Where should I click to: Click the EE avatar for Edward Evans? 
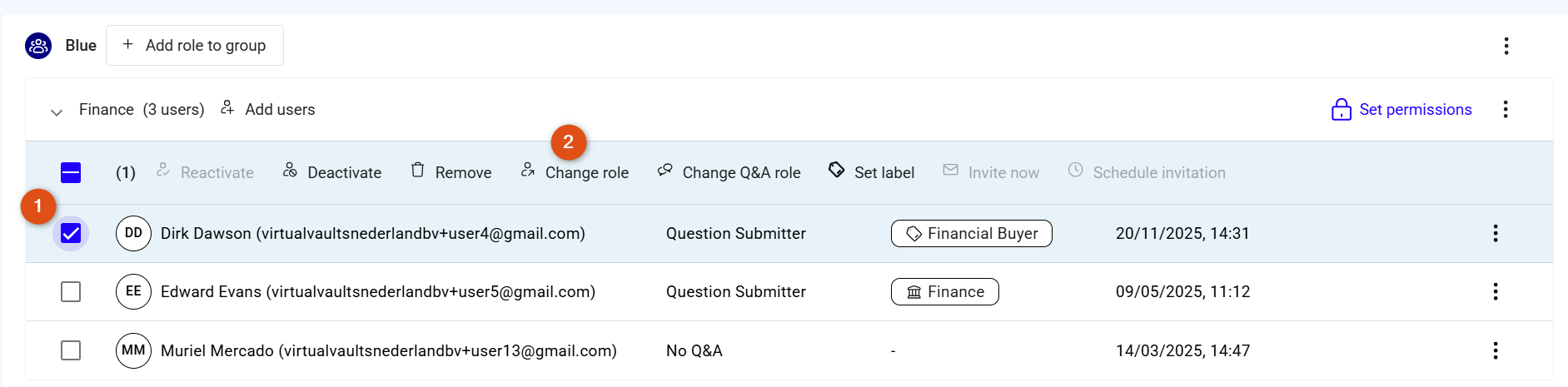[x=133, y=292]
